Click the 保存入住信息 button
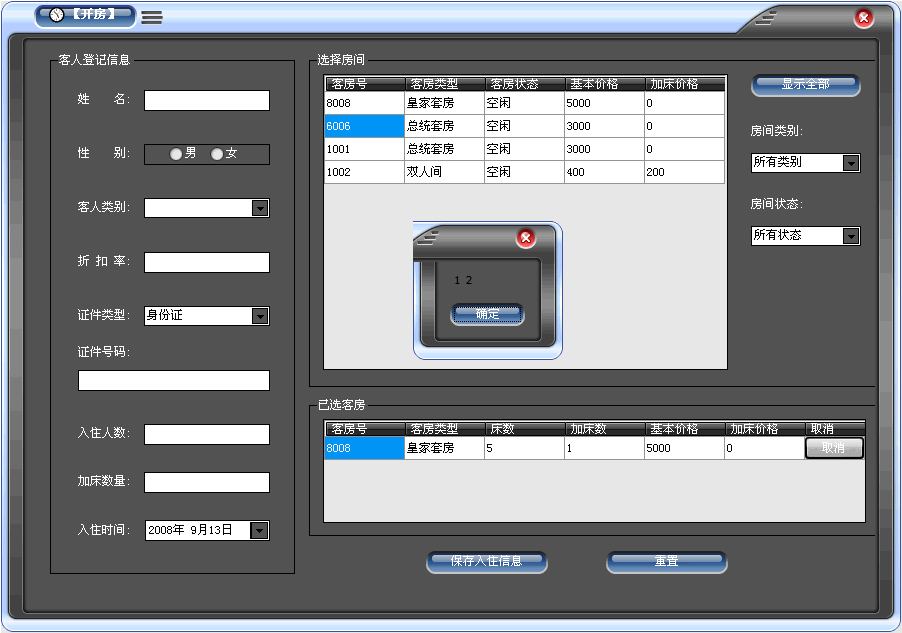Viewport: 902px width, 633px height. pos(487,562)
